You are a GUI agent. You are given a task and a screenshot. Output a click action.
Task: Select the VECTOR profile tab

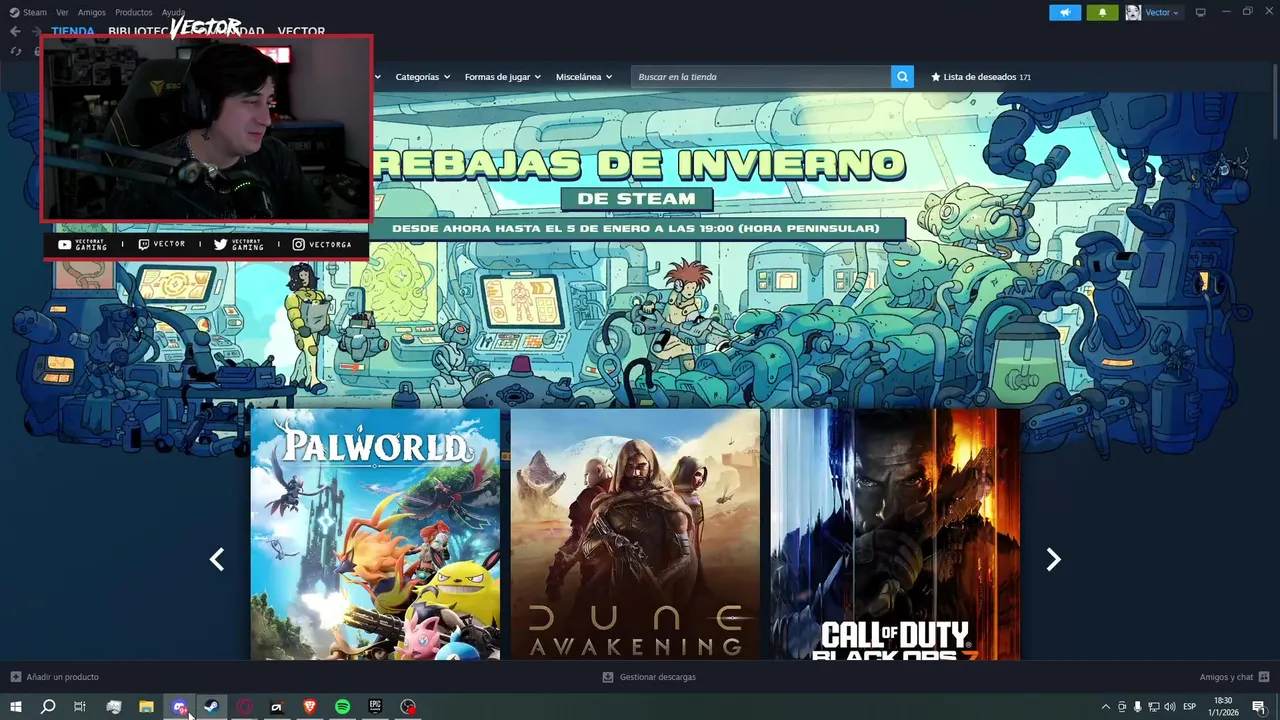point(301,31)
